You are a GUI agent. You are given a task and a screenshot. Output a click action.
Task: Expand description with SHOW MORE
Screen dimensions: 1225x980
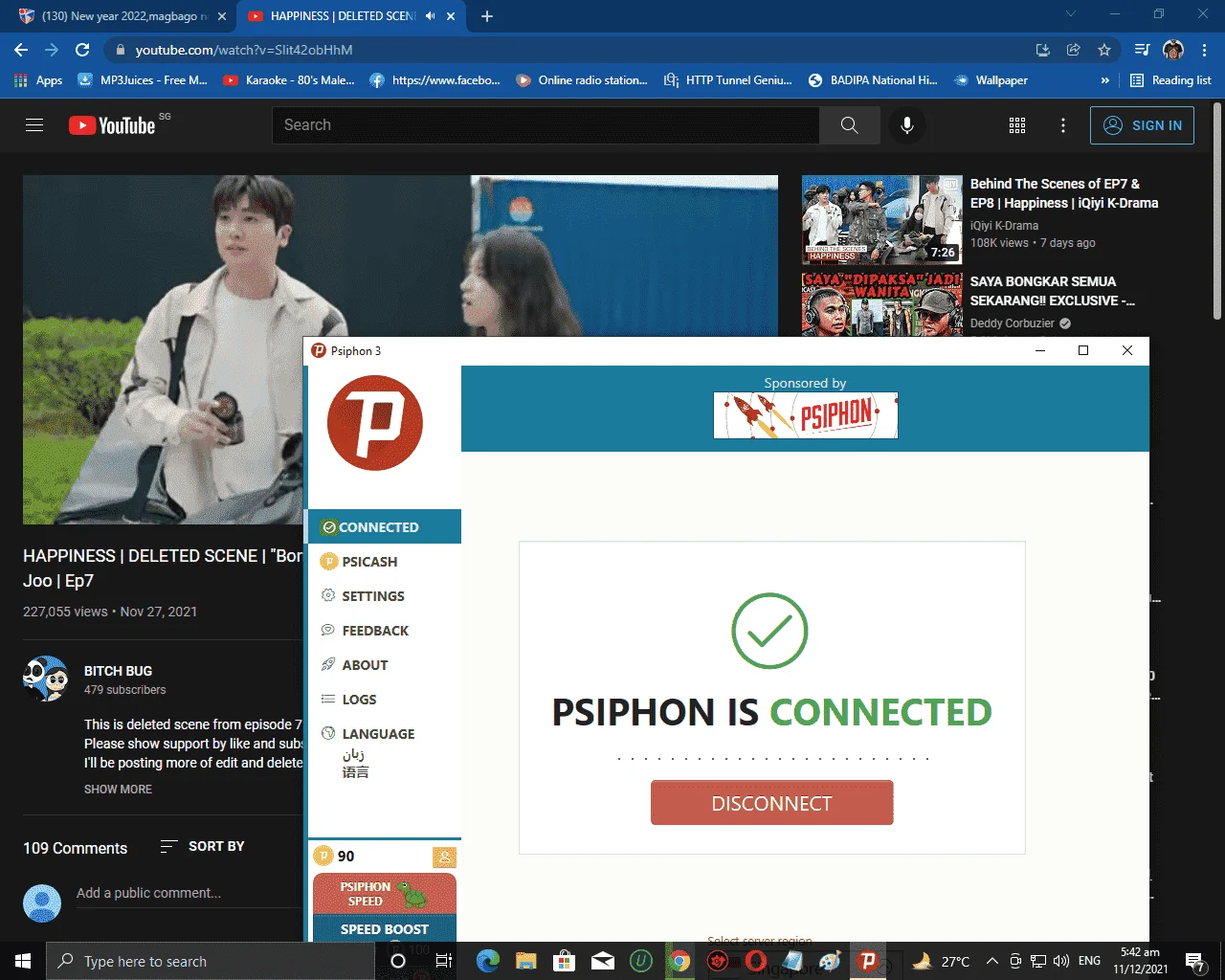(x=118, y=790)
